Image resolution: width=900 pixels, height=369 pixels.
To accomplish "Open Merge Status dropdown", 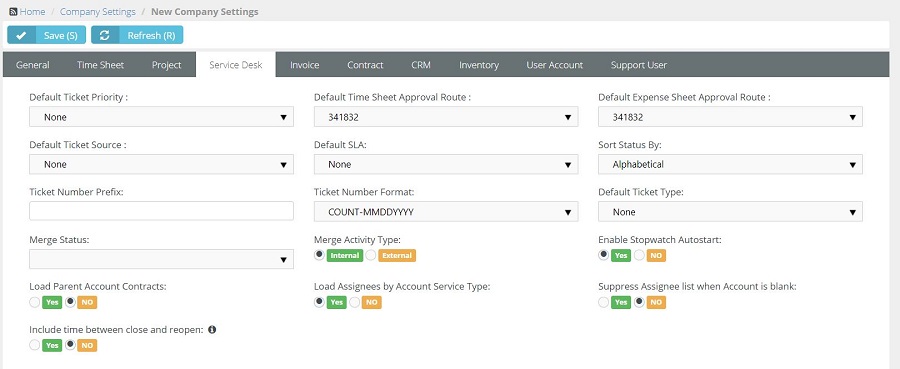I will click(x=161, y=259).
